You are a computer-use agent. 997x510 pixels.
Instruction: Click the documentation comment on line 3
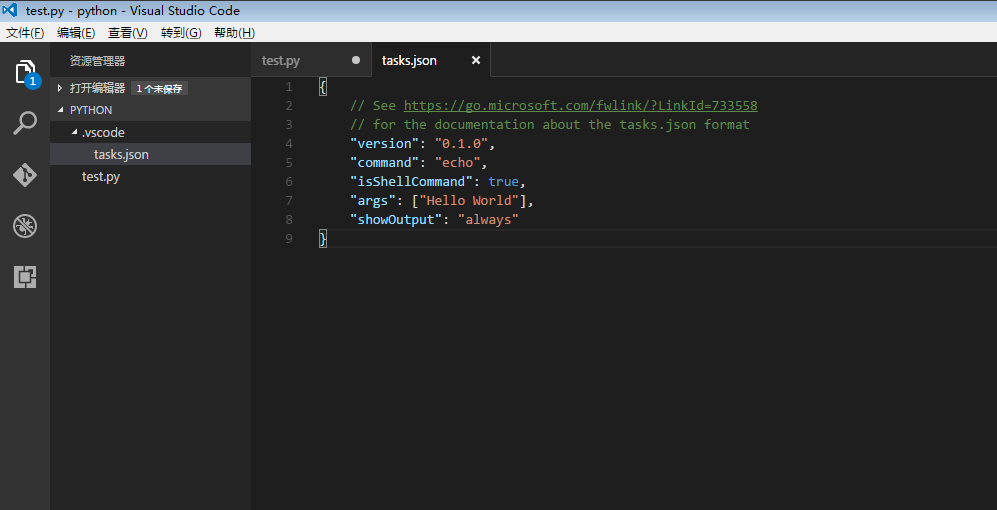tap(550, 125)
